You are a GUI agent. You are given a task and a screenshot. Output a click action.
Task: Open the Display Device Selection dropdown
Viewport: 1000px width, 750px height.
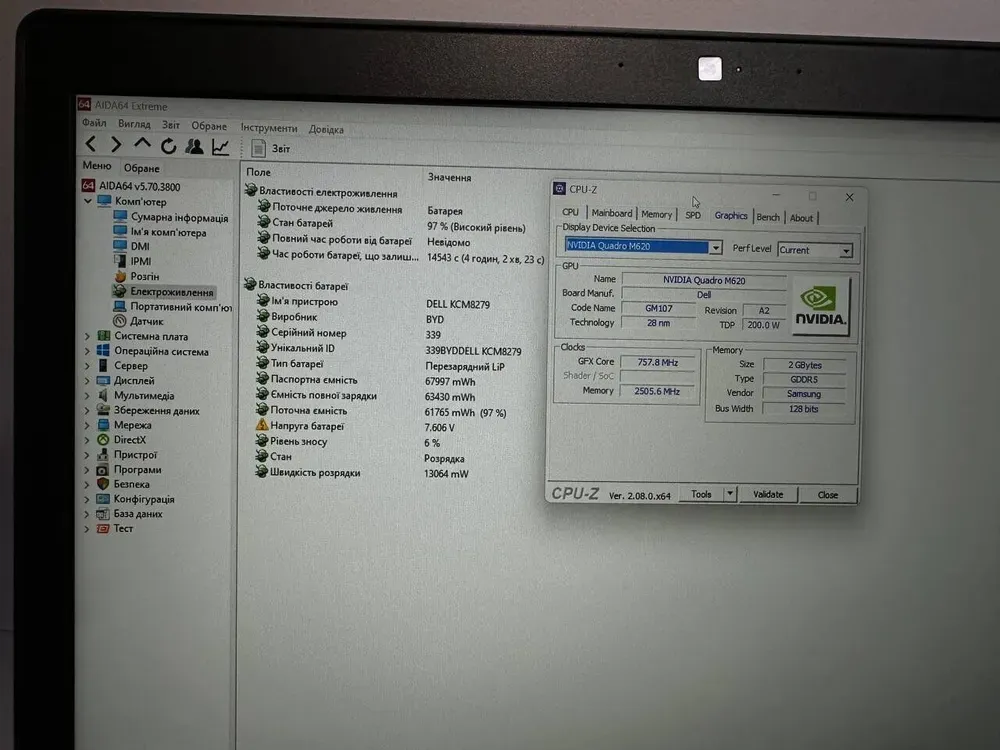[715, 248]
